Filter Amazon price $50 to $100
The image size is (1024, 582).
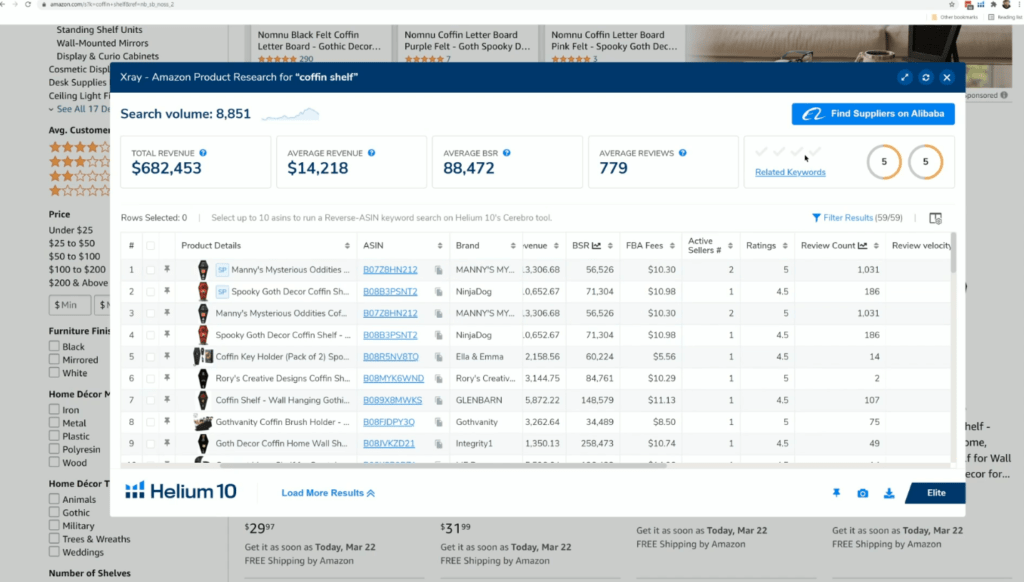pyautogui.click(x=74, y=256)
